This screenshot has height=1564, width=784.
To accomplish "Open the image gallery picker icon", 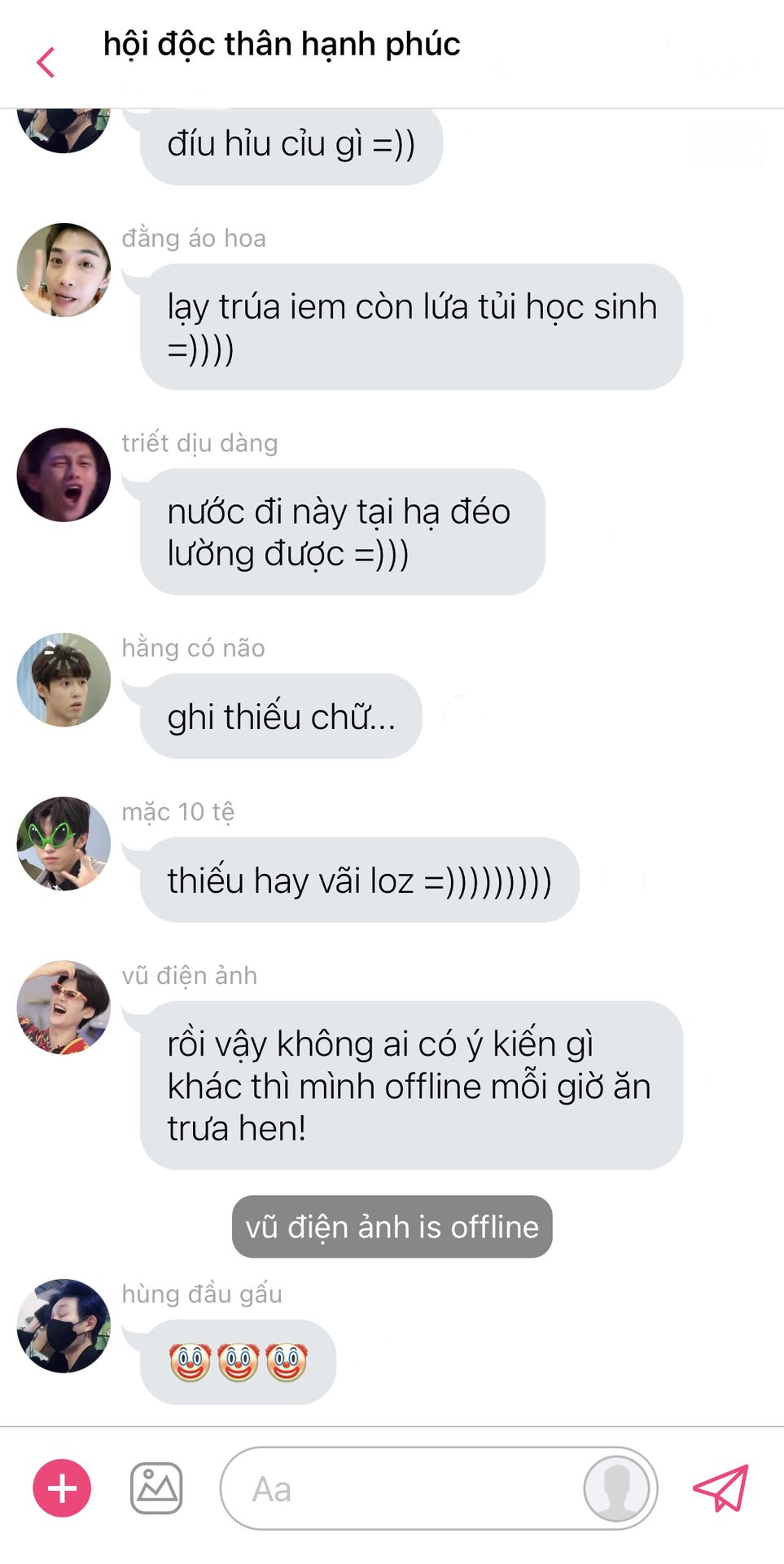I will [156, 1488].
